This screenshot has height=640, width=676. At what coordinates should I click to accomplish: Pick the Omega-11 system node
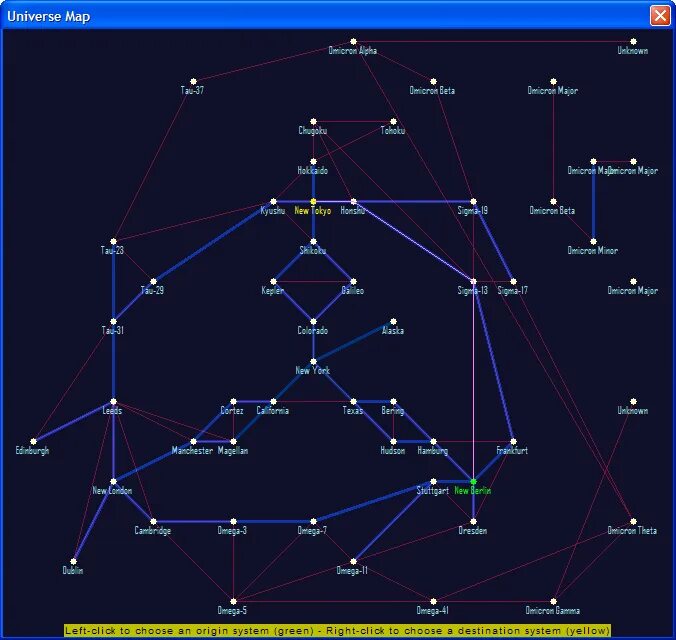pyautogui.click(x=354, y=562)
